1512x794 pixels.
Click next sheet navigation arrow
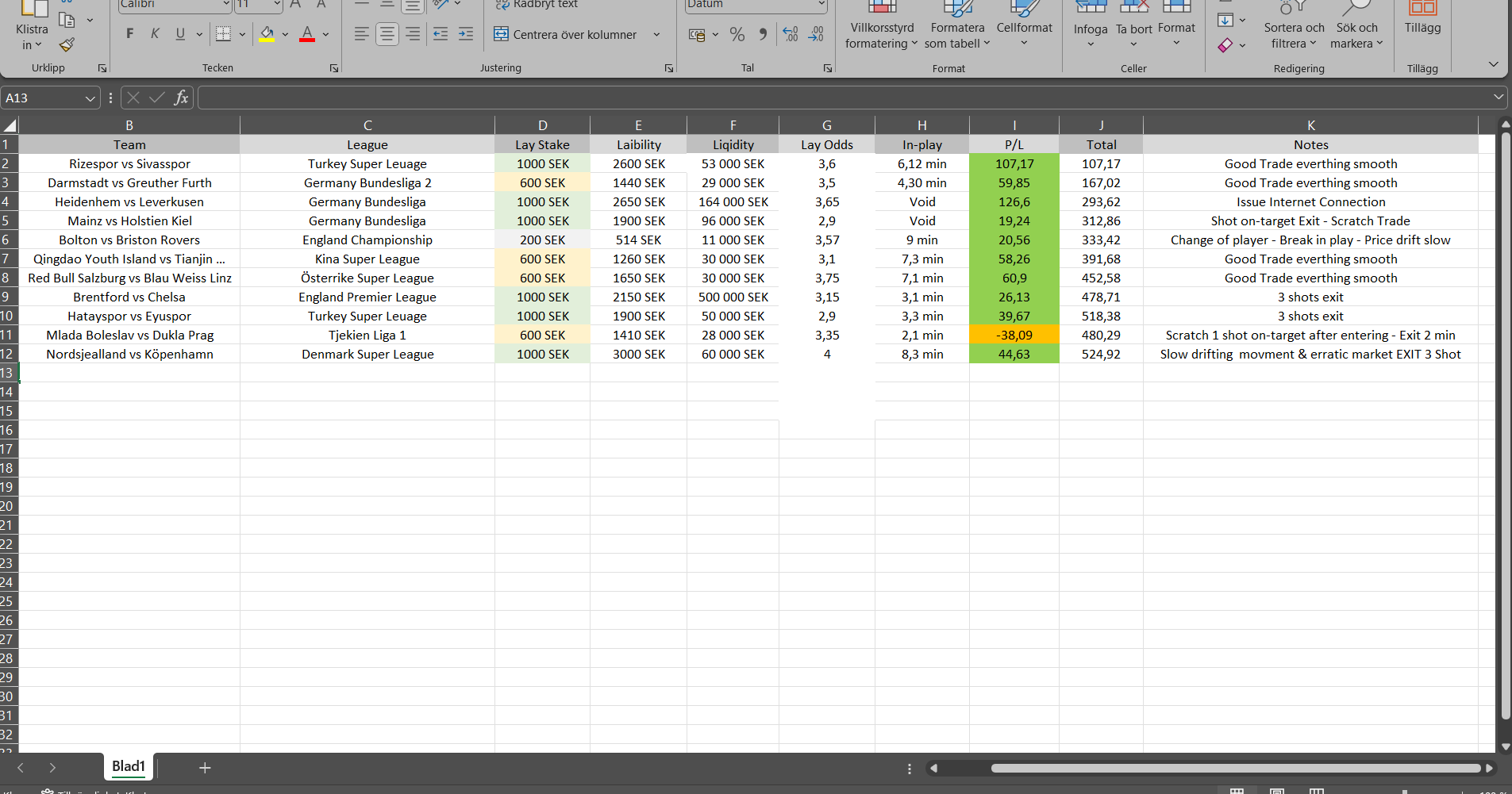pos(52,767)
